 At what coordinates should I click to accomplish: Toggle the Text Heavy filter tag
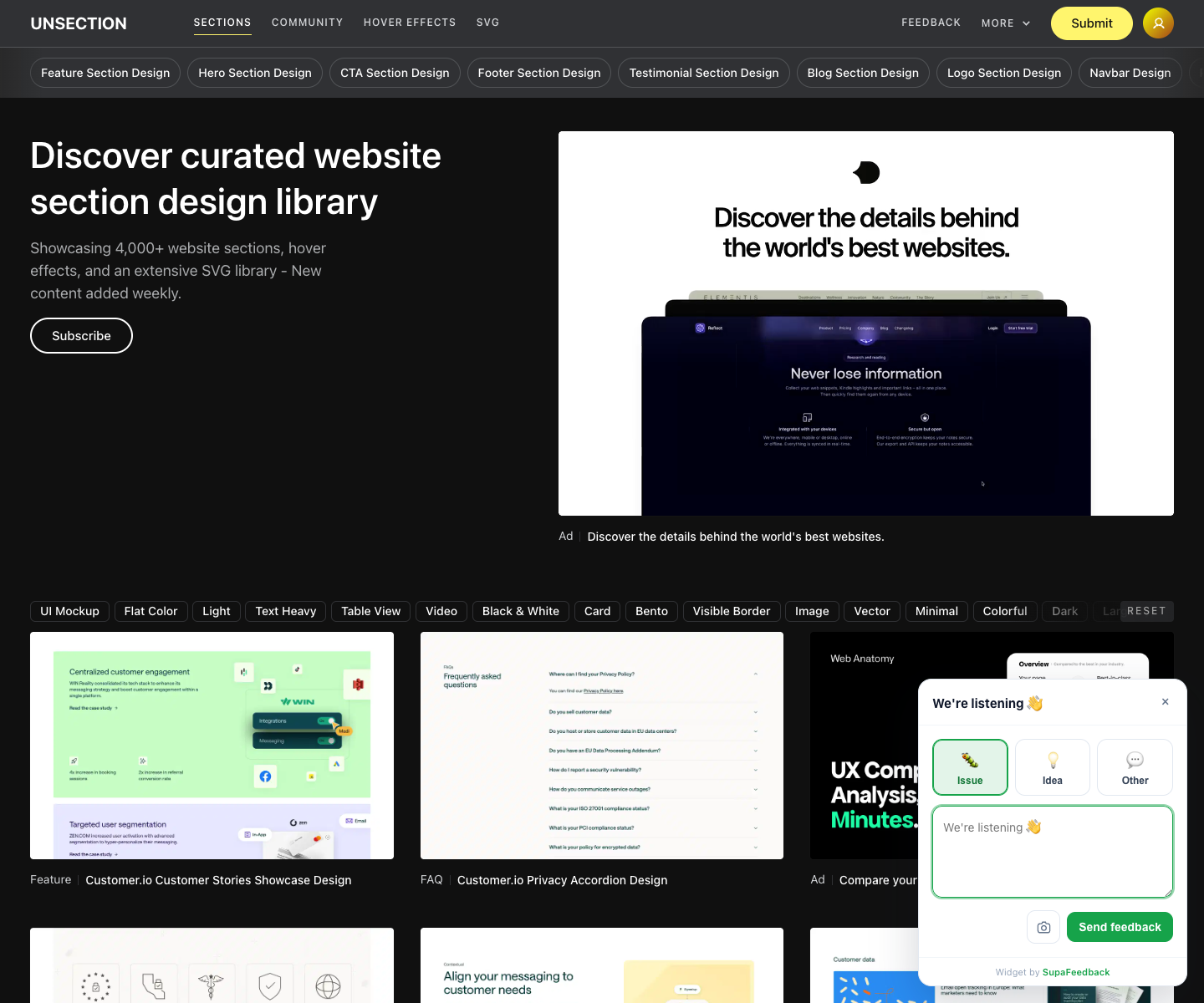(286, 611)
